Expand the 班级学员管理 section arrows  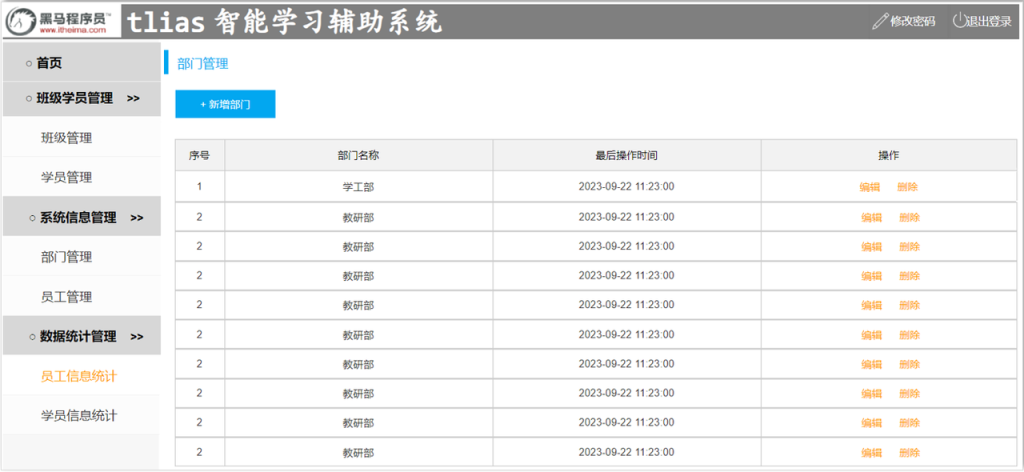(x=134, y=98)
